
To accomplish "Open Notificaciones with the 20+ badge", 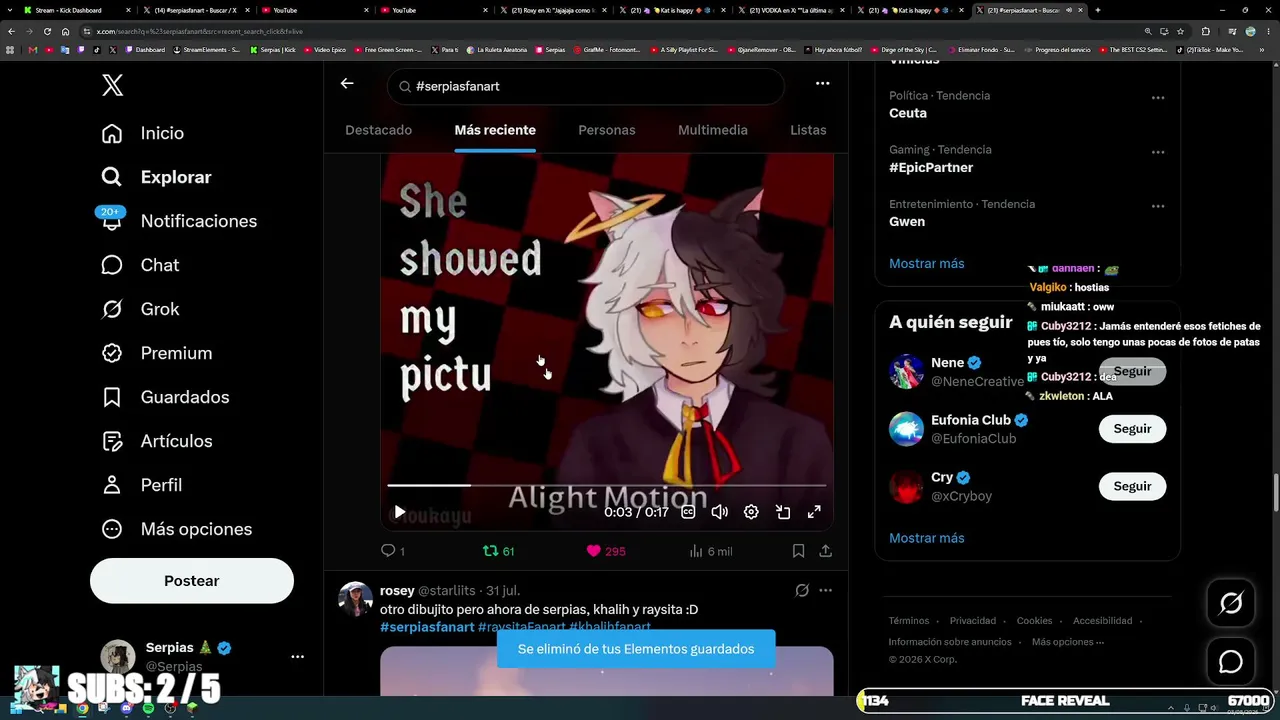I will pyautogui.click(x=178, y=221).
